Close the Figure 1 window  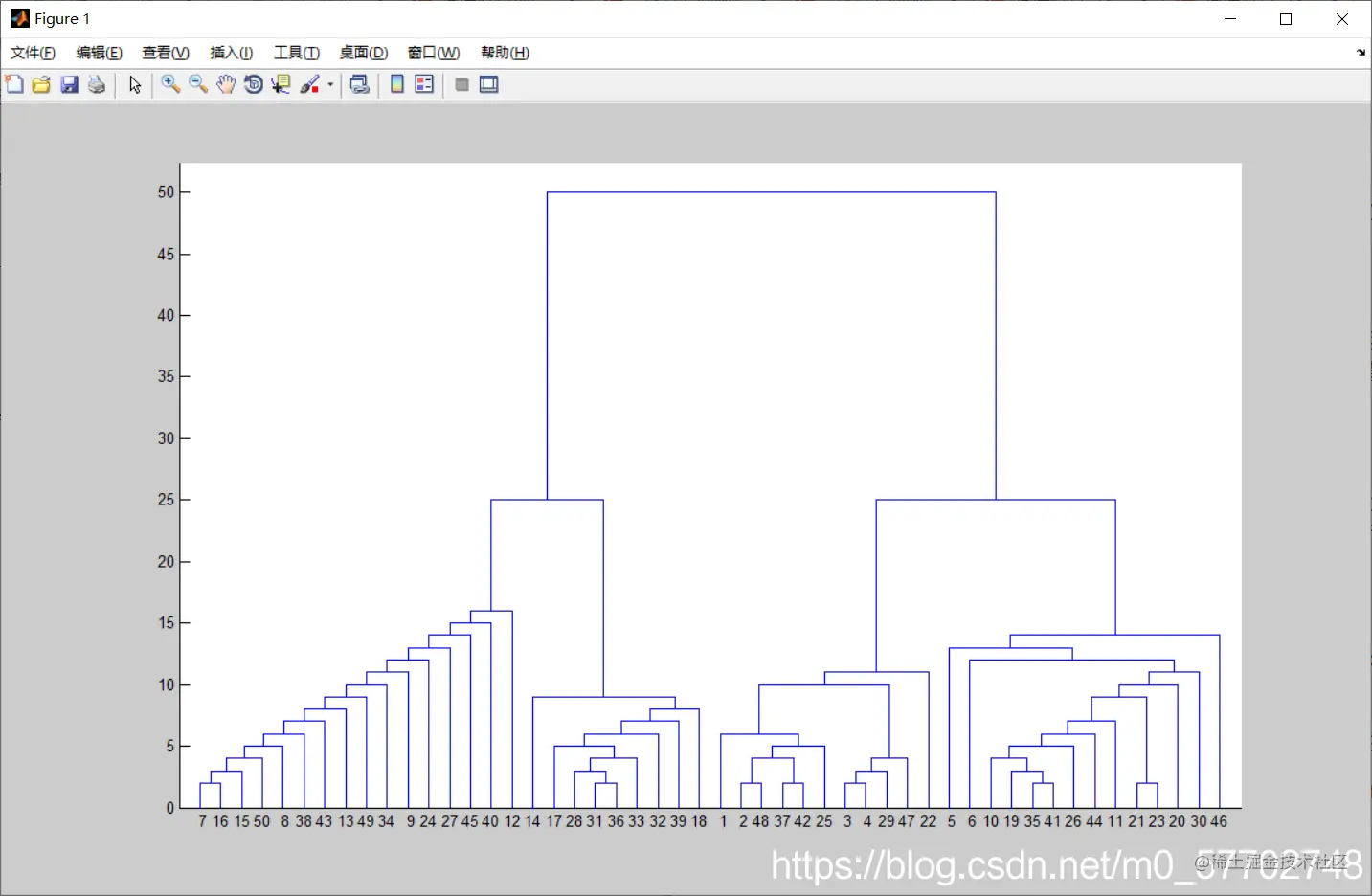coord(1342,18)
